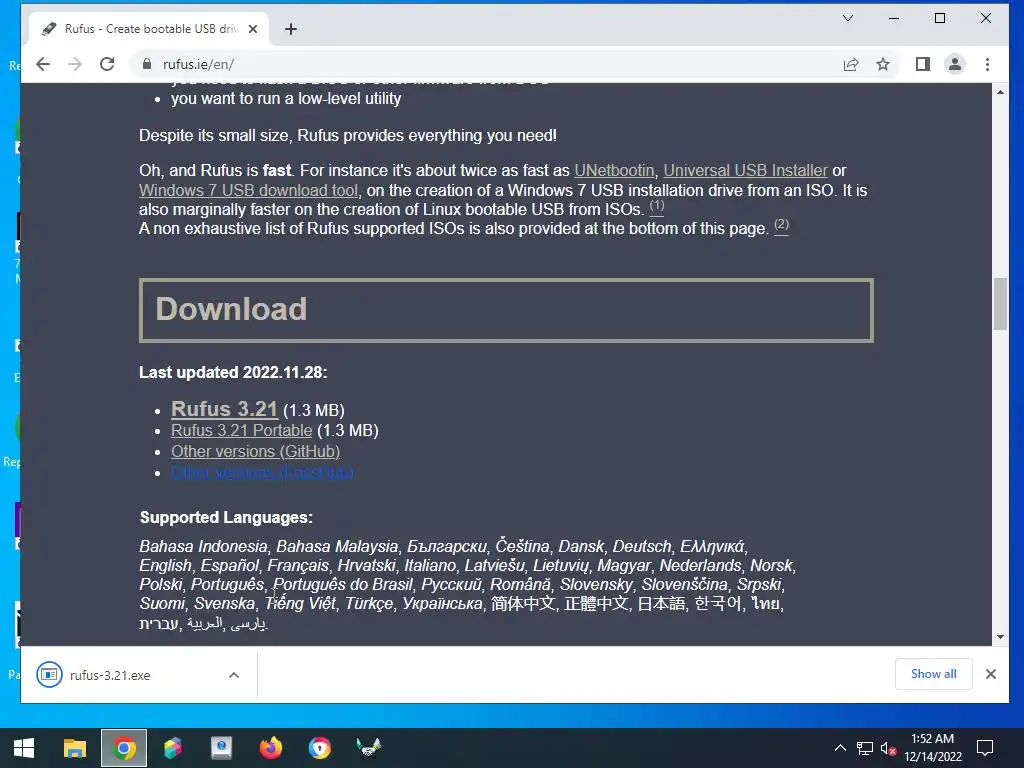Click the 'Supported Languages:' heading
This screenshot has height=768, width=1024.
click(226, 517)
